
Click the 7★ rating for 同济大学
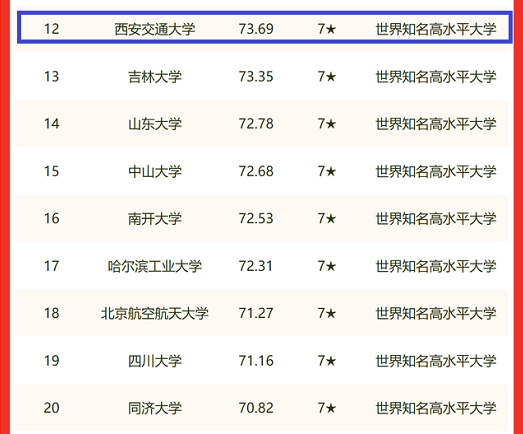(x=327, y=408)
